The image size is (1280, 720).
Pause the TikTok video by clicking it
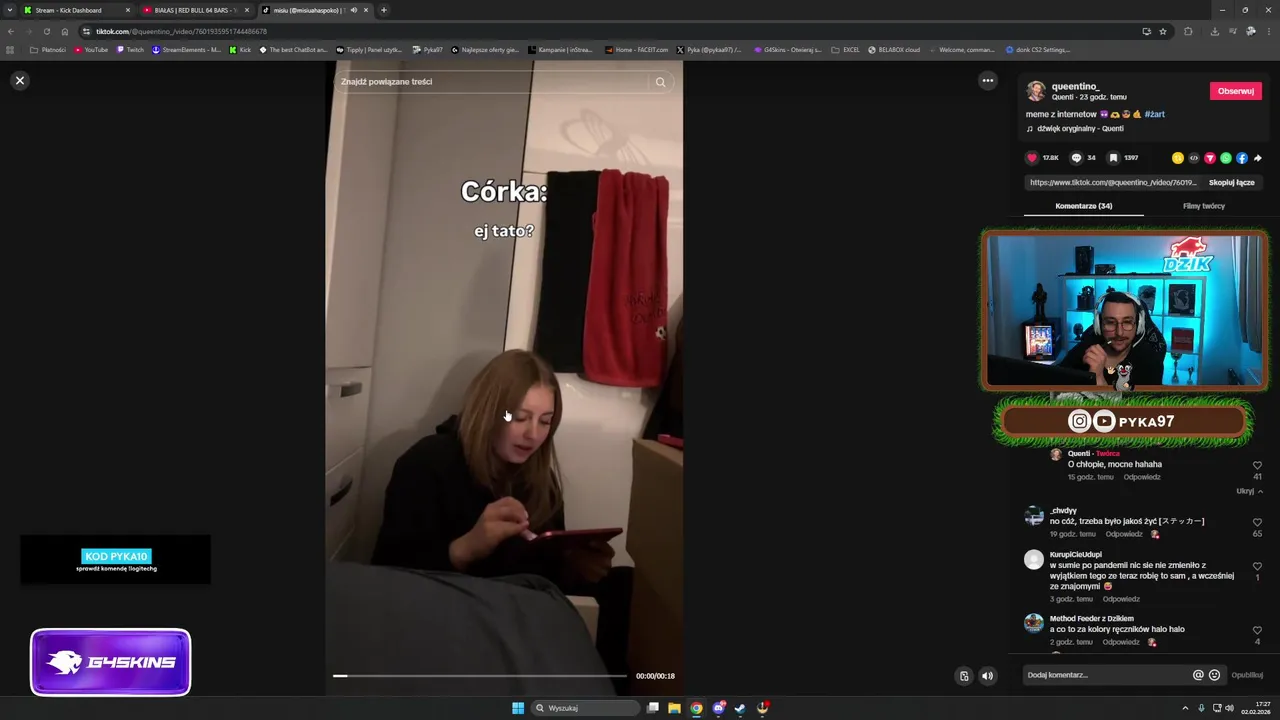[504, 380]
